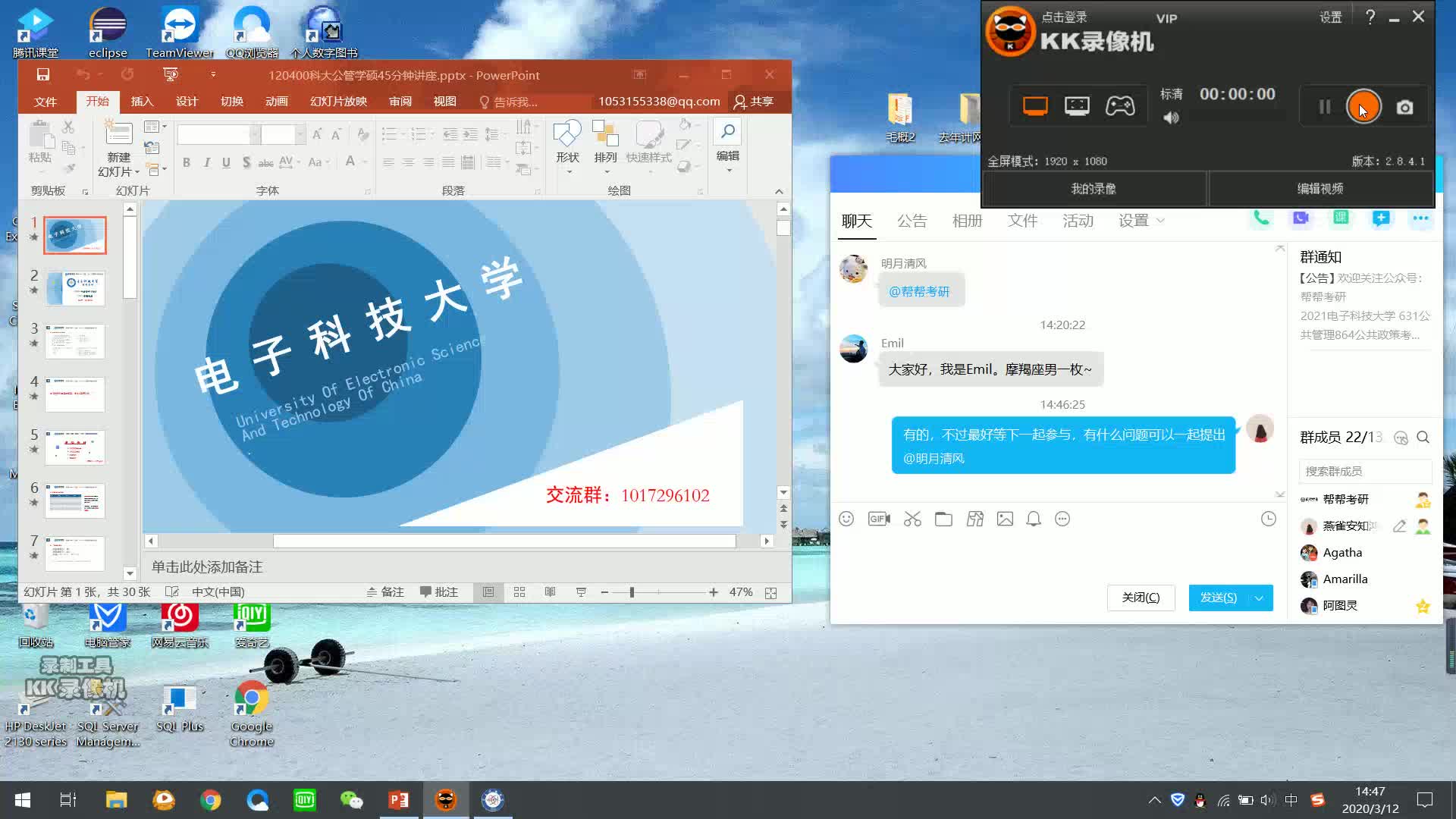1456x819 pixels.
Task: Open 我的录像 in KK recorder
Action: (1093, 189)
